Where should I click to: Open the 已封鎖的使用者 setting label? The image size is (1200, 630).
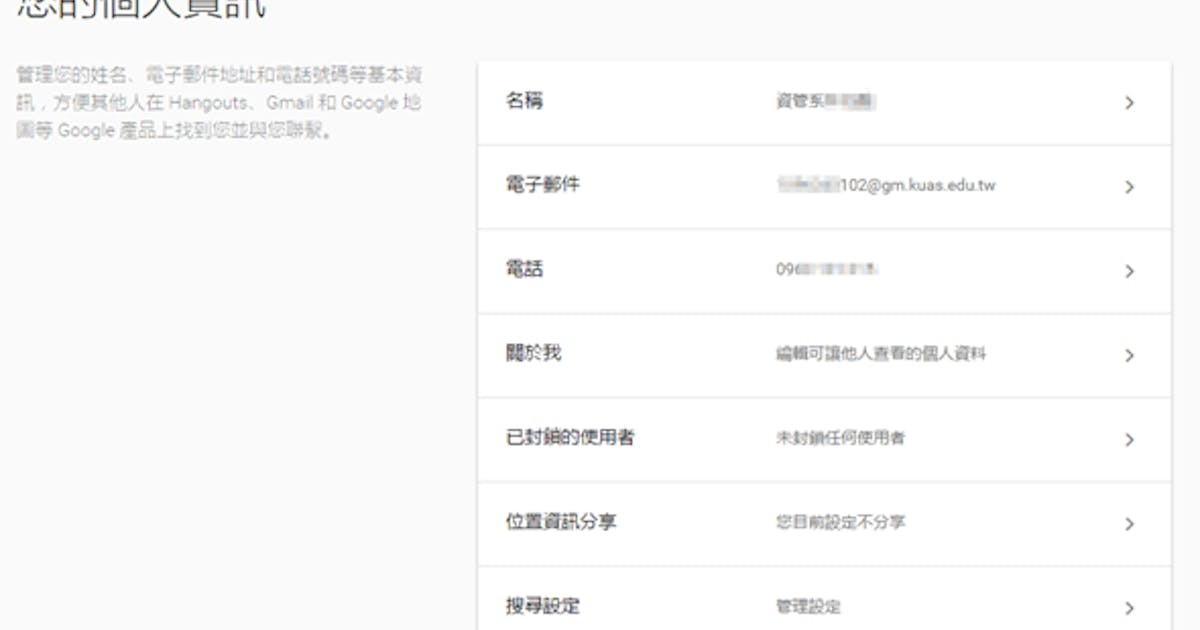point(570,438)
